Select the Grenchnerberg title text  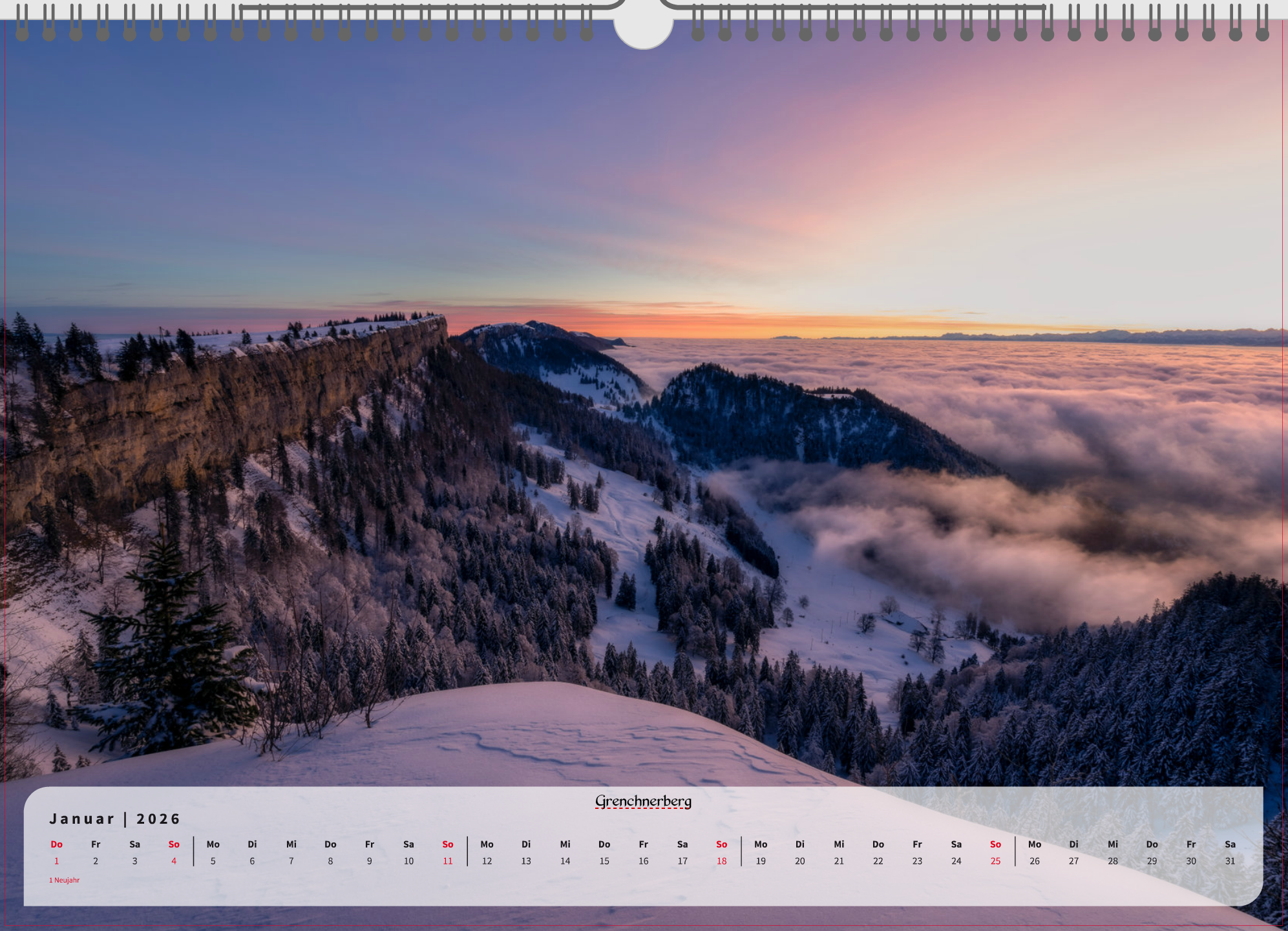[643, 802]
